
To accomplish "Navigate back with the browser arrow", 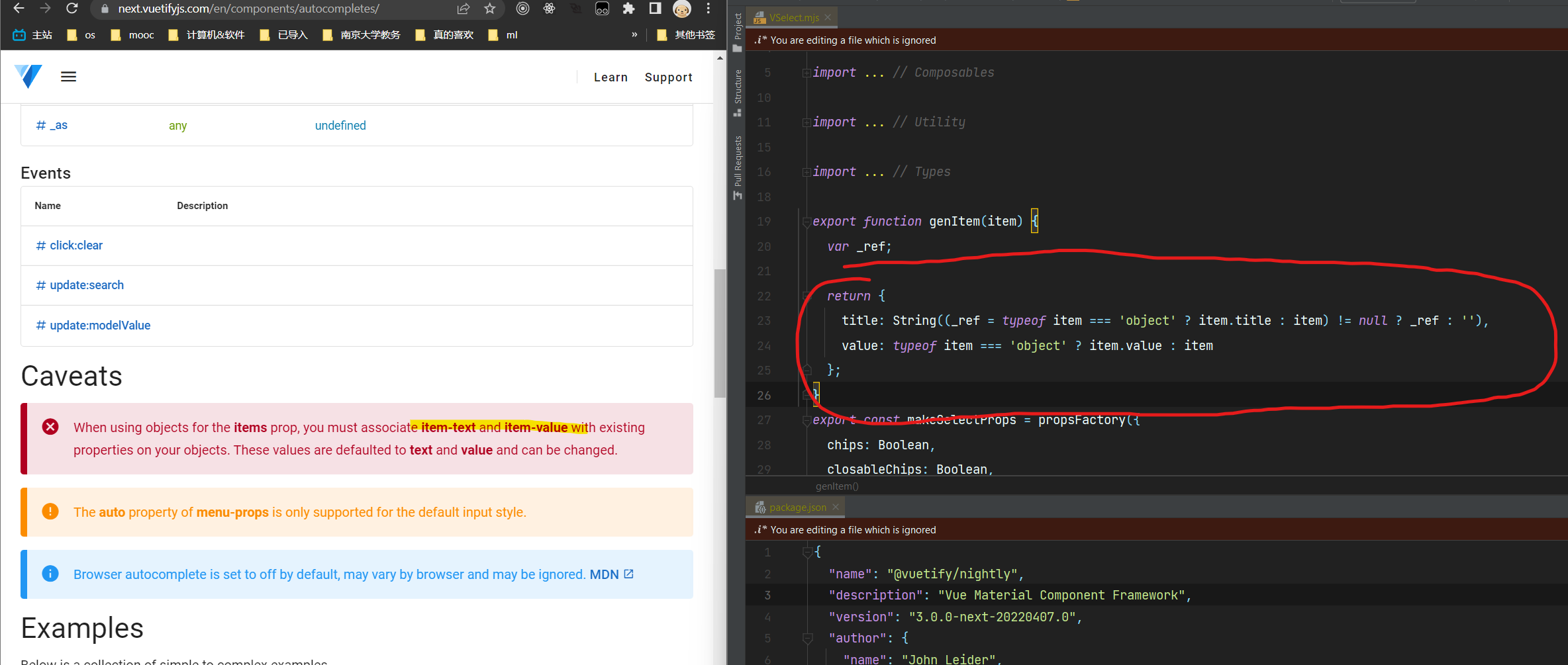I will pyautogui.click(x=17, y=9).
